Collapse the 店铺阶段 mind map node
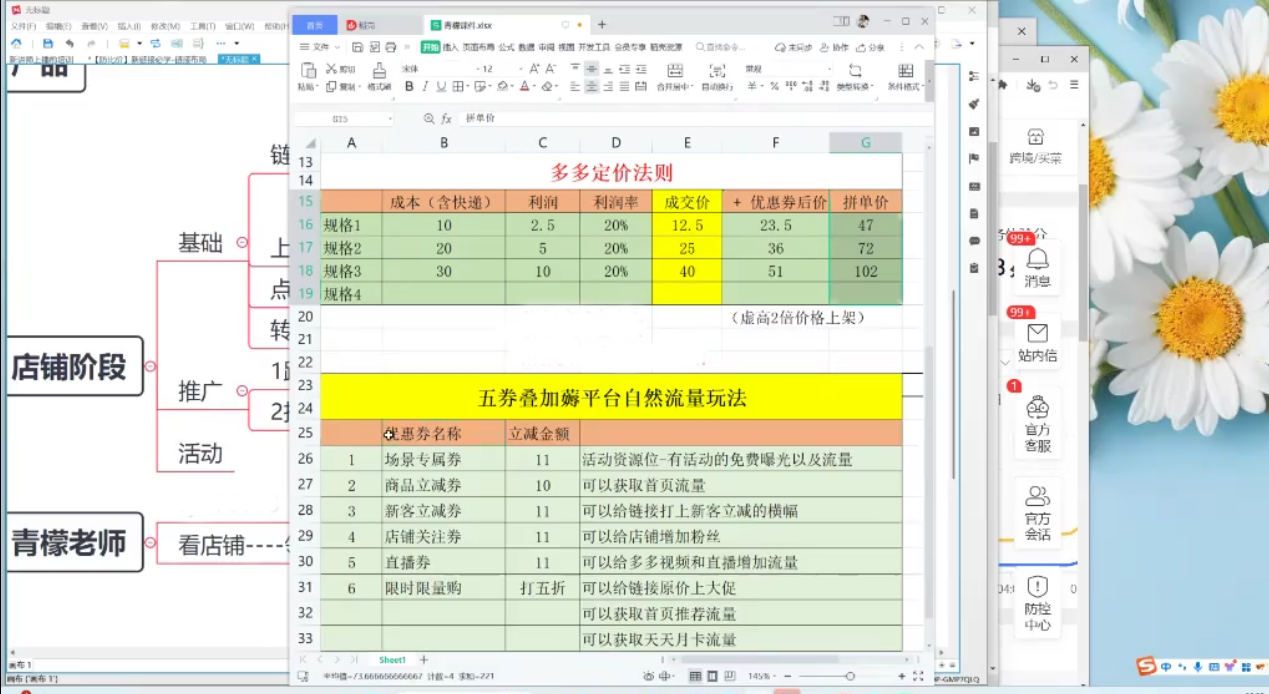 [150, 367]
